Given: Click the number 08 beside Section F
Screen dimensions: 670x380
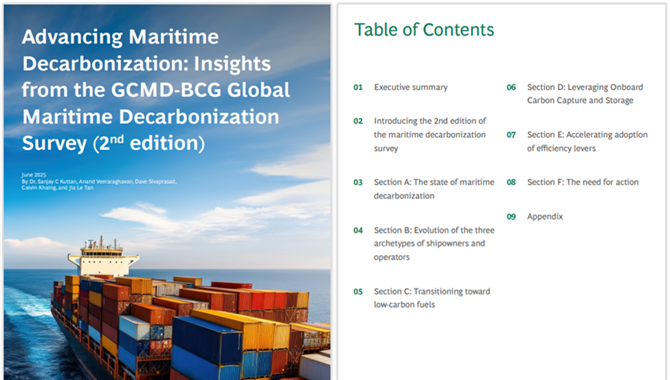Looking at the screenshot, I should pos(511,182).
